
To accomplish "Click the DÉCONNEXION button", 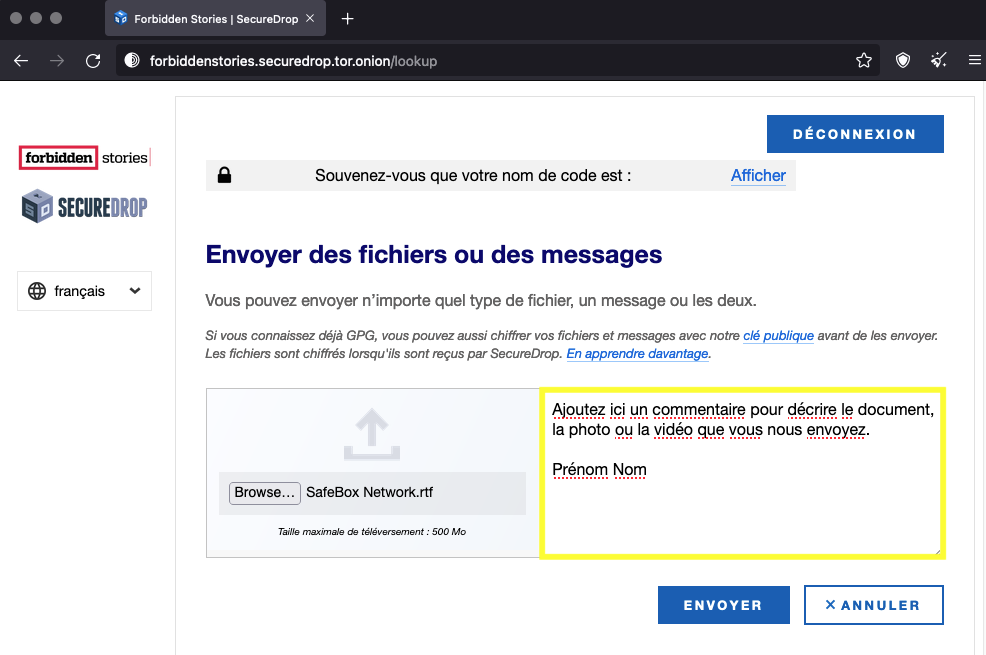I will click(x=854, y=134).
